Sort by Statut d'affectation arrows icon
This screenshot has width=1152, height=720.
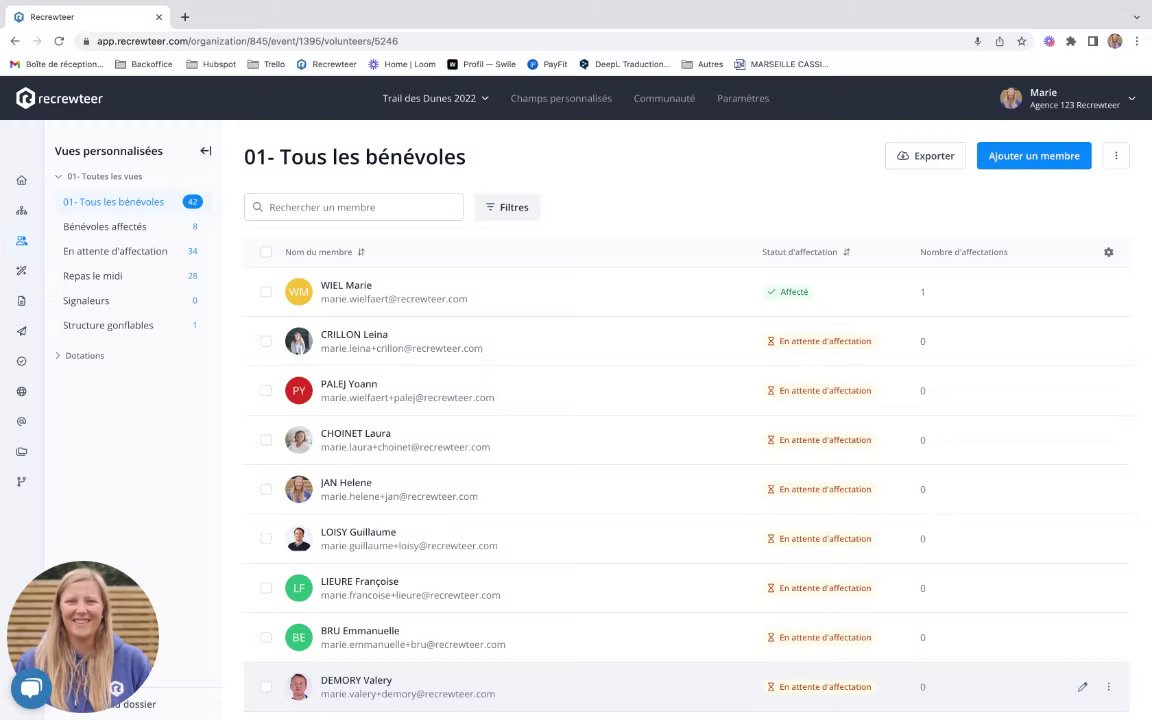tap(846, 252)
